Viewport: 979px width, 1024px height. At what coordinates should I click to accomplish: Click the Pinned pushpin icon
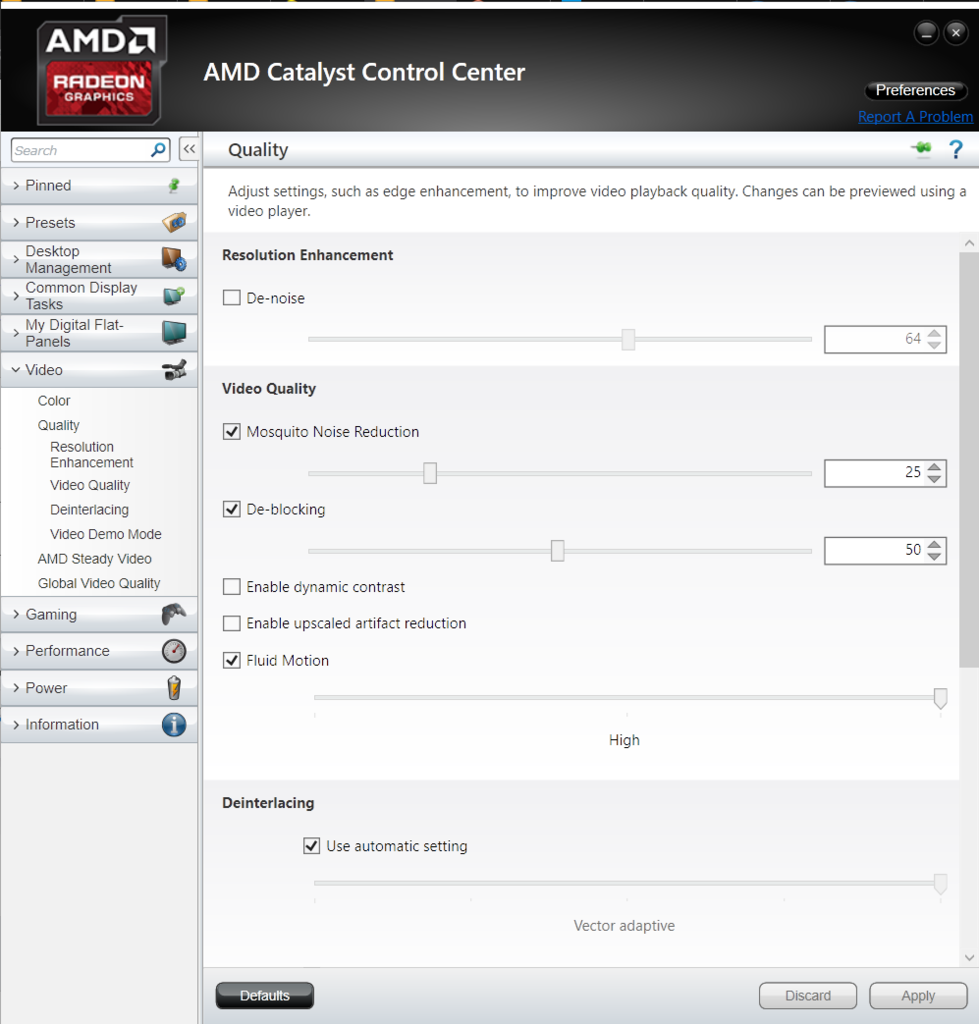tap(174, 185)
